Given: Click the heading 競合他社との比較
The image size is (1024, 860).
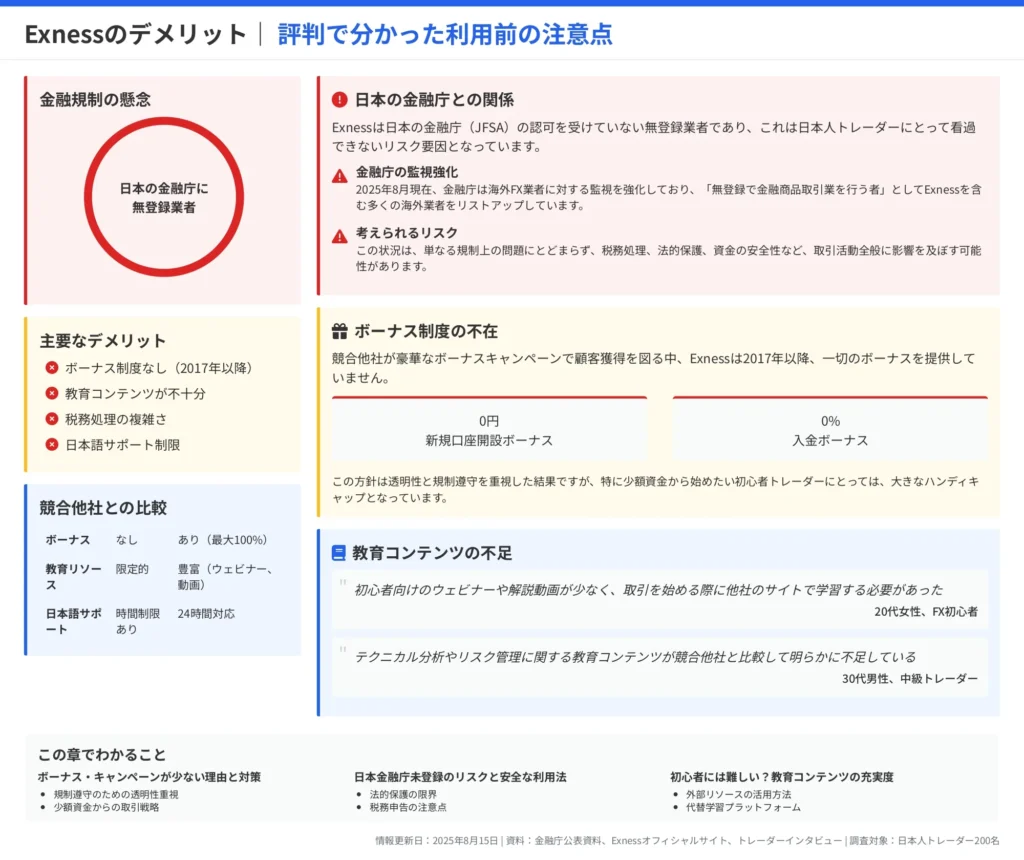Looking at the screenshot, I should [103, 508].
